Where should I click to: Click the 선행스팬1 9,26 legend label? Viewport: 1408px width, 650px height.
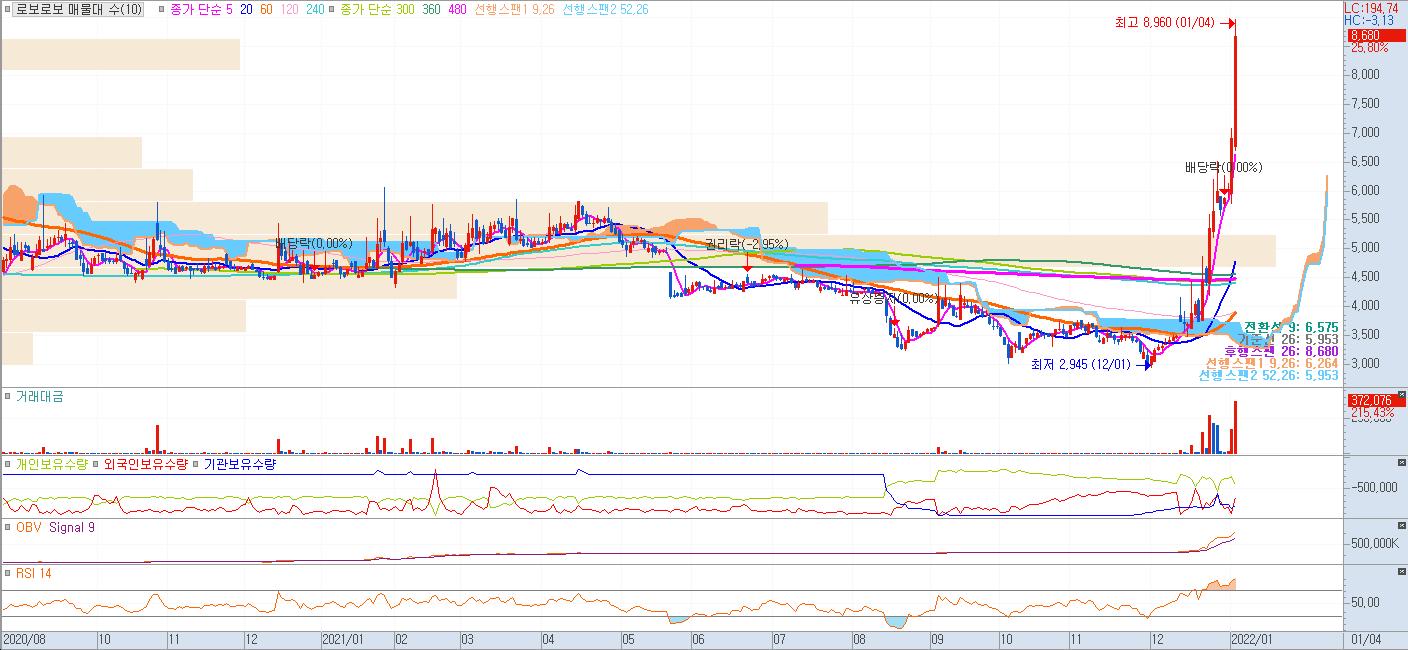click(x=513, y=9)
